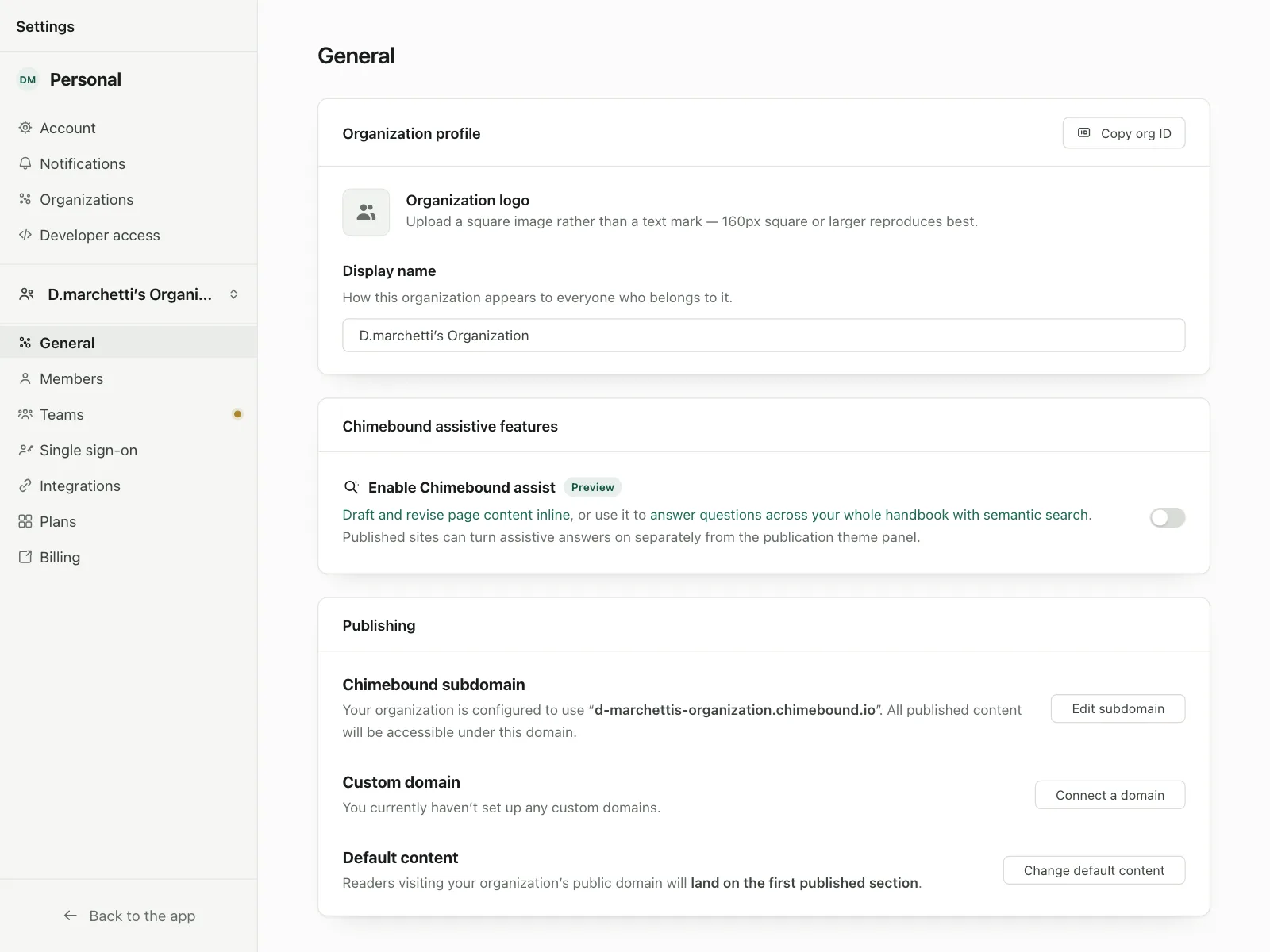Click the back arrow icon
The image size is (1270, 952).
[71, 916]
